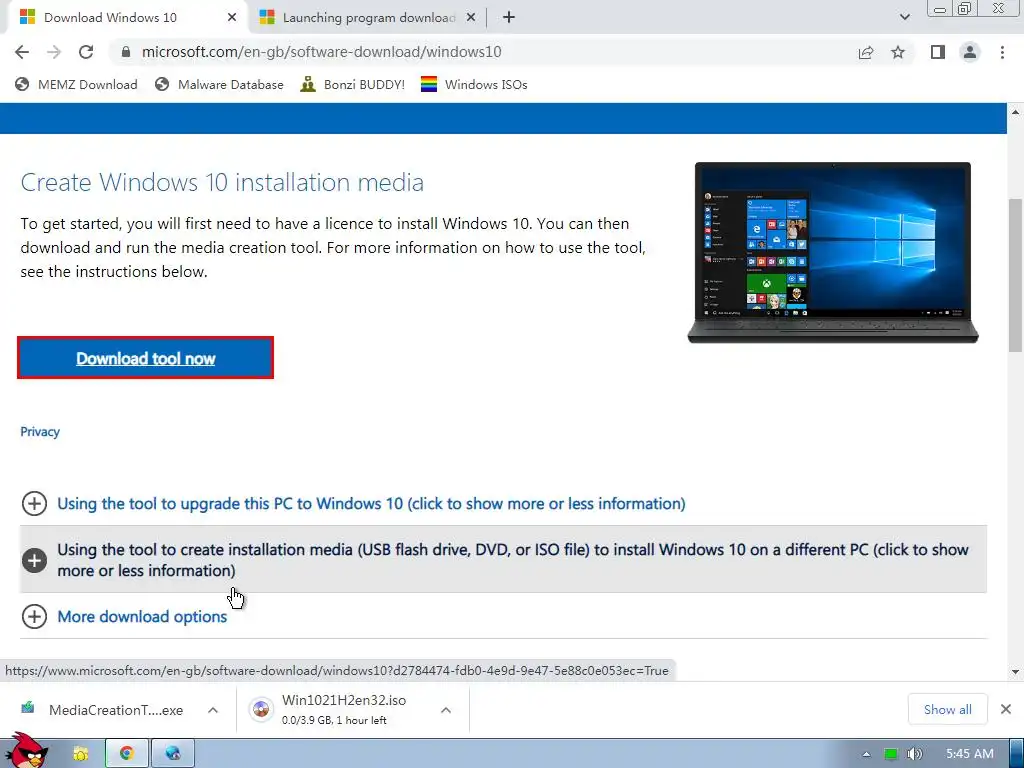Expand create installation media section
This screenshot has width=1024, height=768.
tap(503, 560)
